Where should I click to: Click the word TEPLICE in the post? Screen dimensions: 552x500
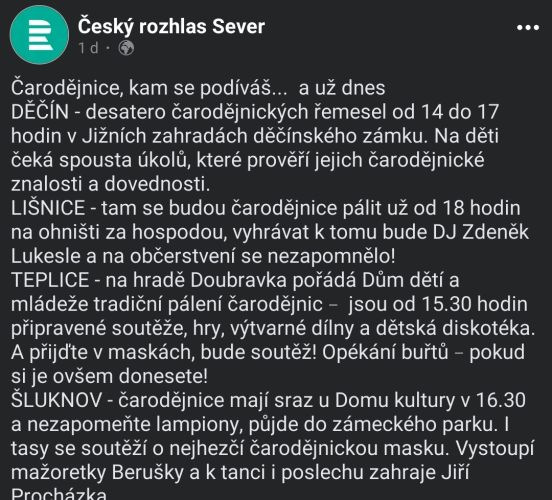click(50, 280)
